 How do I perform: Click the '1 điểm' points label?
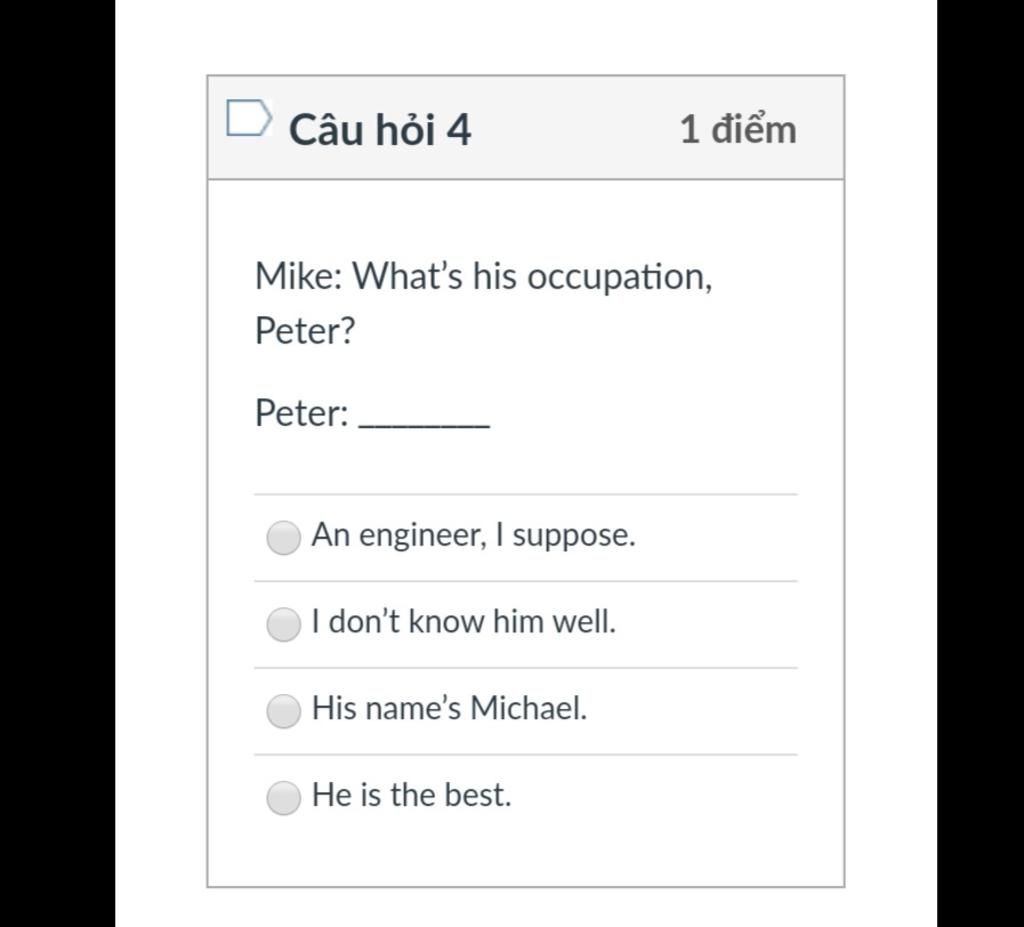[738, 129]
